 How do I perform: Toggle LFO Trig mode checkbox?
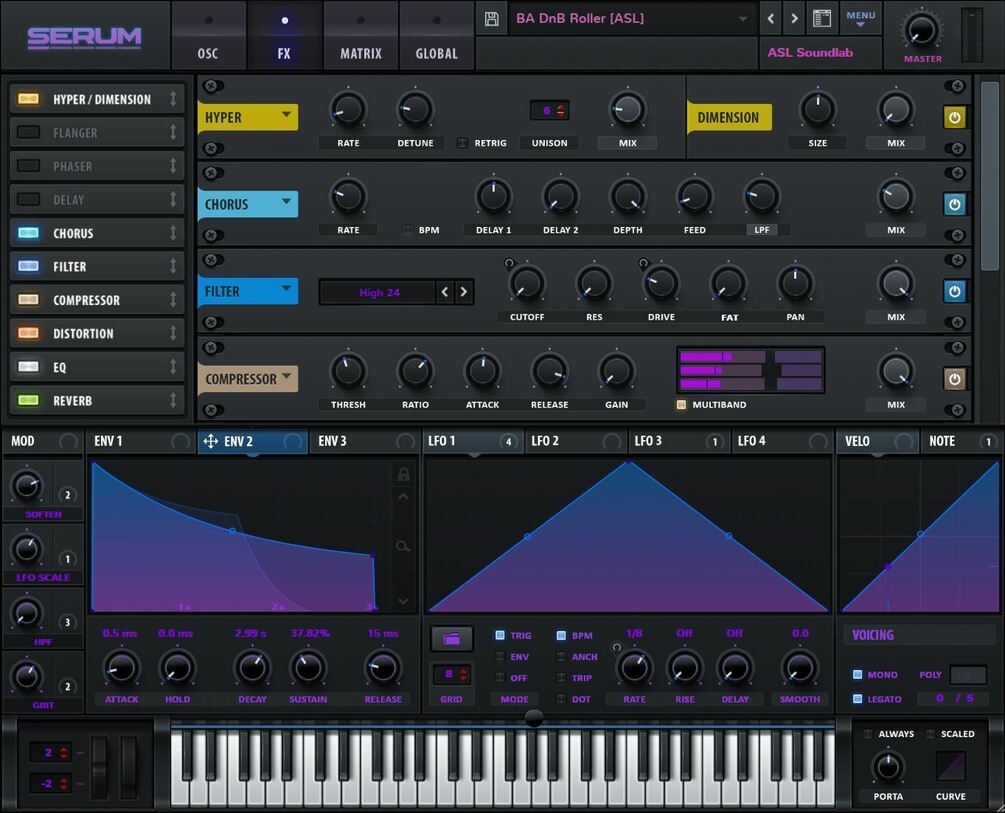click(500, 635)
